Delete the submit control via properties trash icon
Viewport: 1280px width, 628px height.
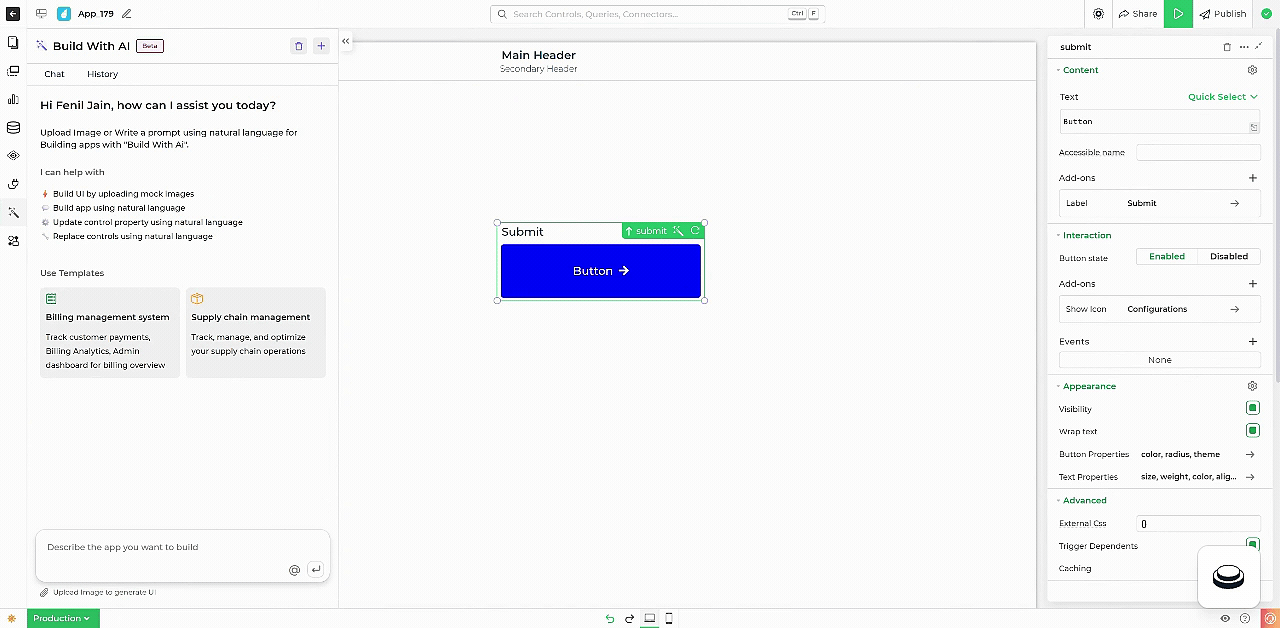[1227, 47]
